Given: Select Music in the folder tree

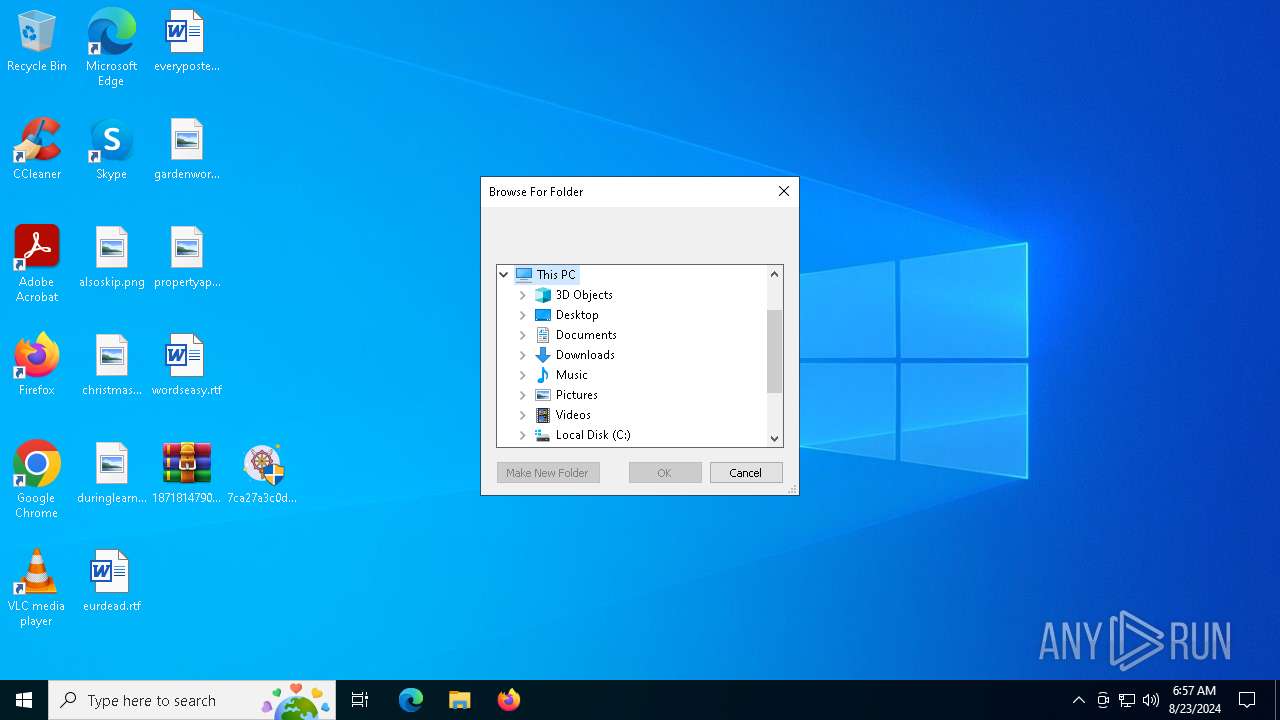Looking at the screenshot, I should (562, 375).
